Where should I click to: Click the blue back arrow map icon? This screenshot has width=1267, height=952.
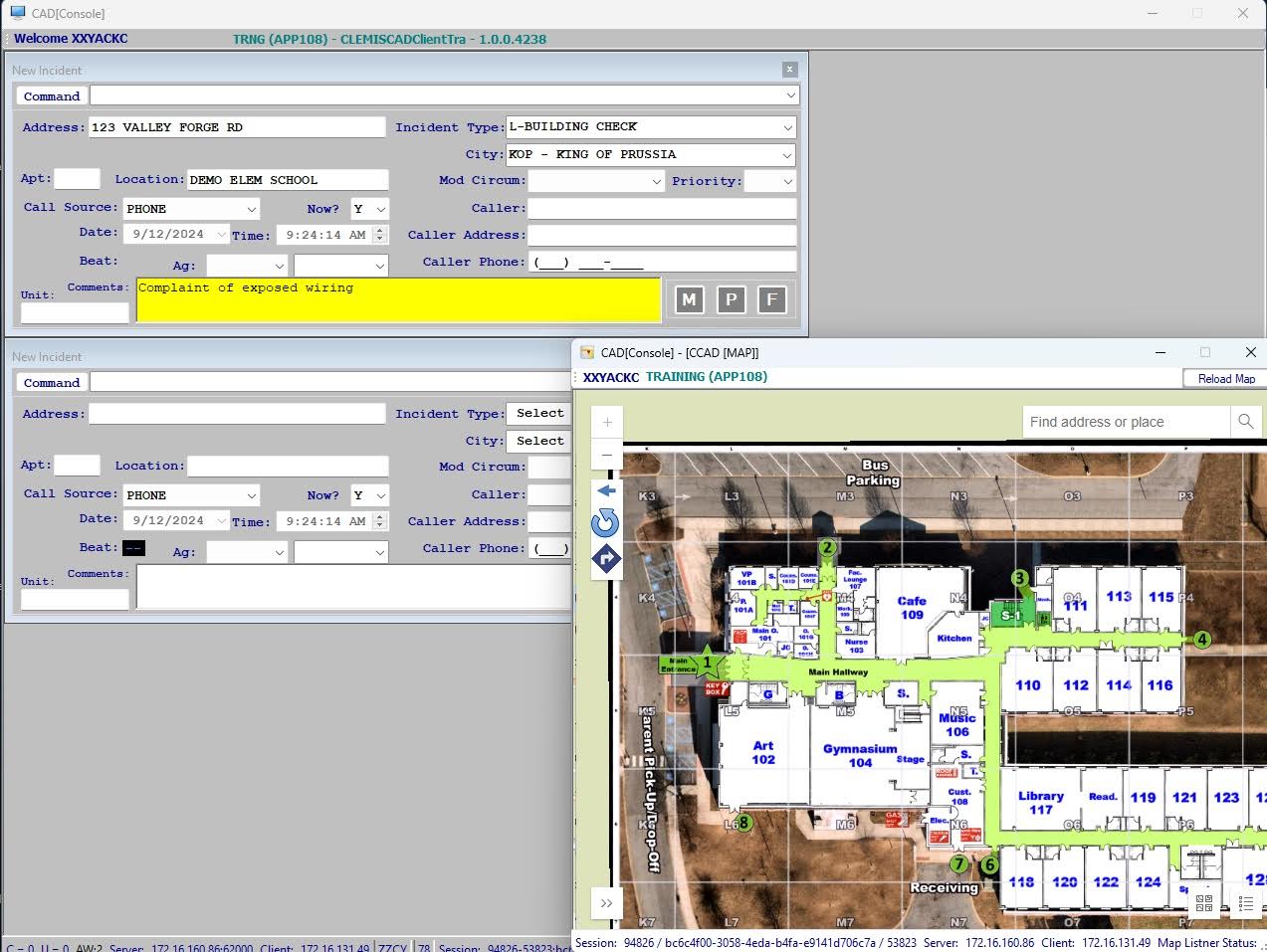point(606,490)
